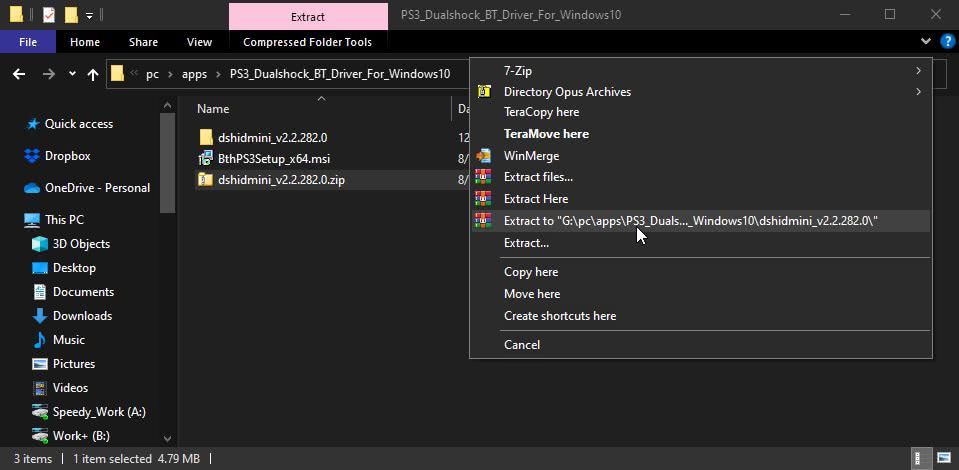Switch to large thumbnails view icon
Image resolution: width=959 pixels, height=470 pixels.
(944, 458)
